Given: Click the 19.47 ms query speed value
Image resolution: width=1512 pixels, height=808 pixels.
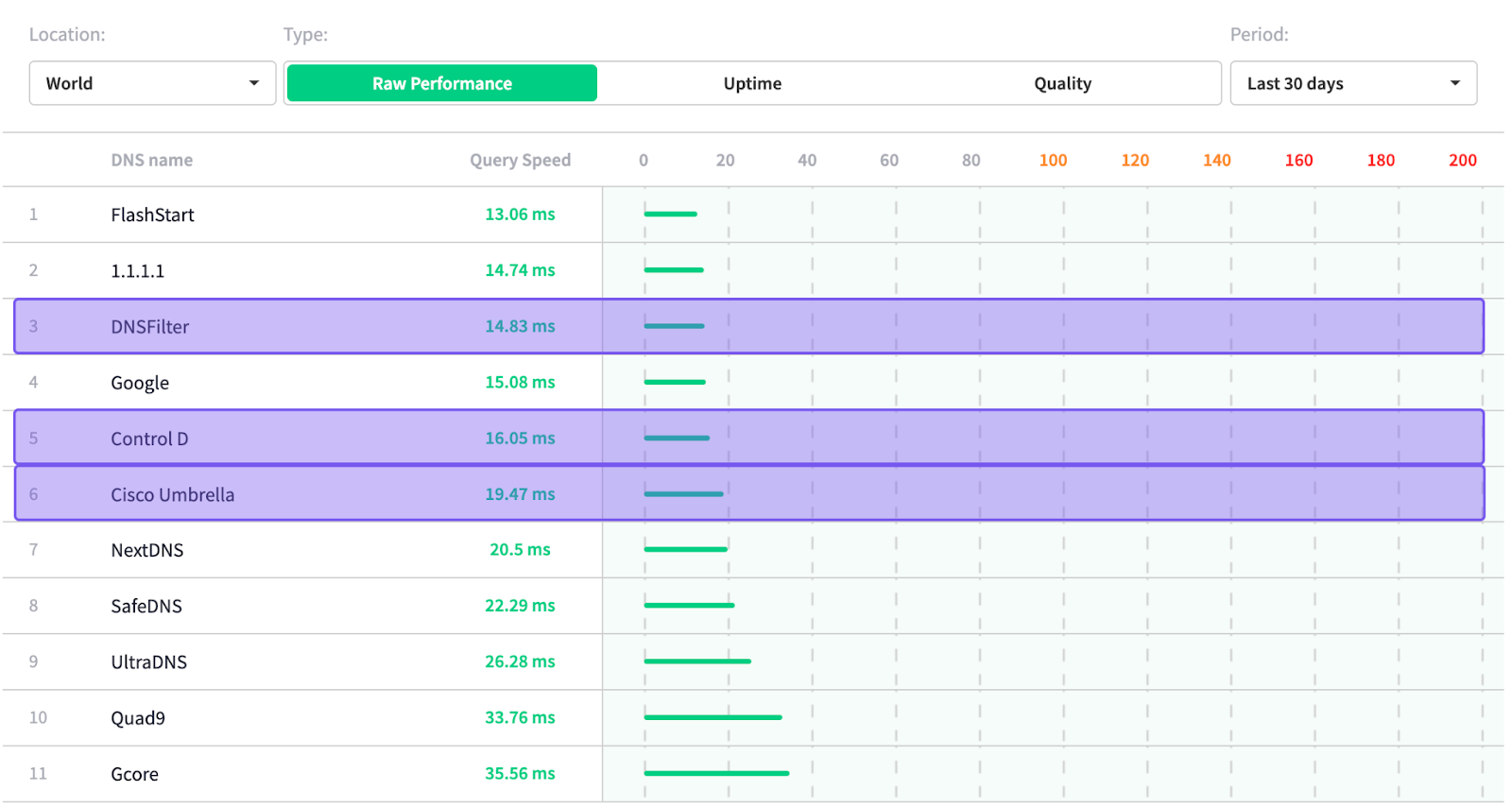Looking at the screenshot, I should click(x=520, y=494).
